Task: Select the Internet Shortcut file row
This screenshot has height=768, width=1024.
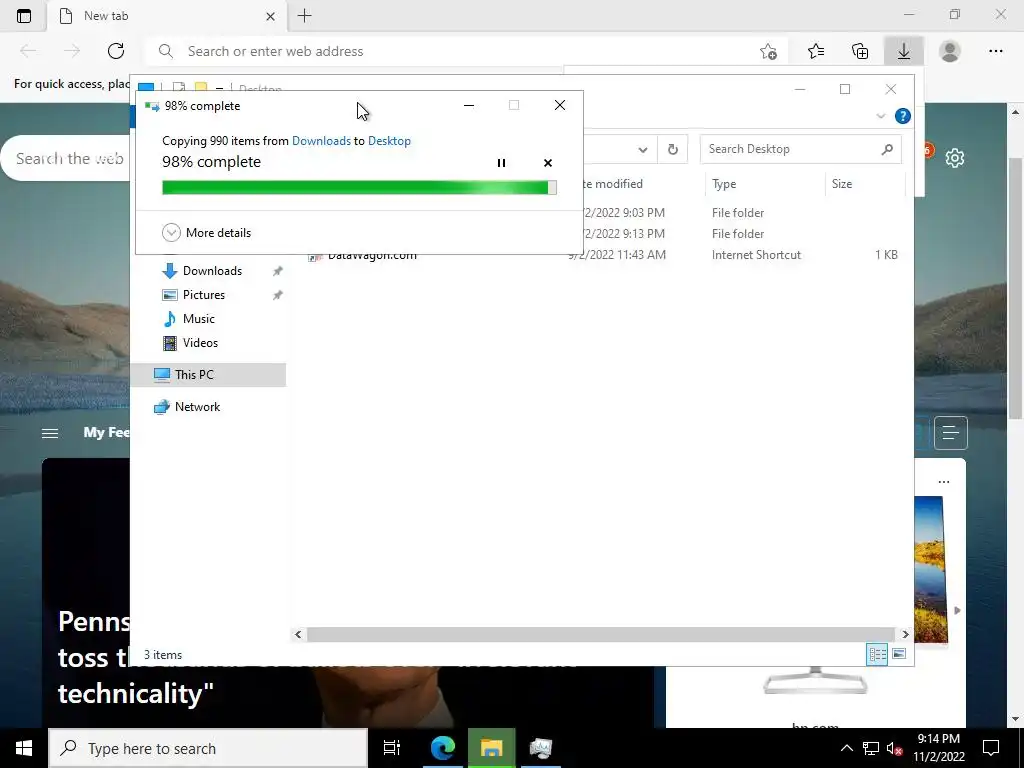Action: [x=604, y=255]
